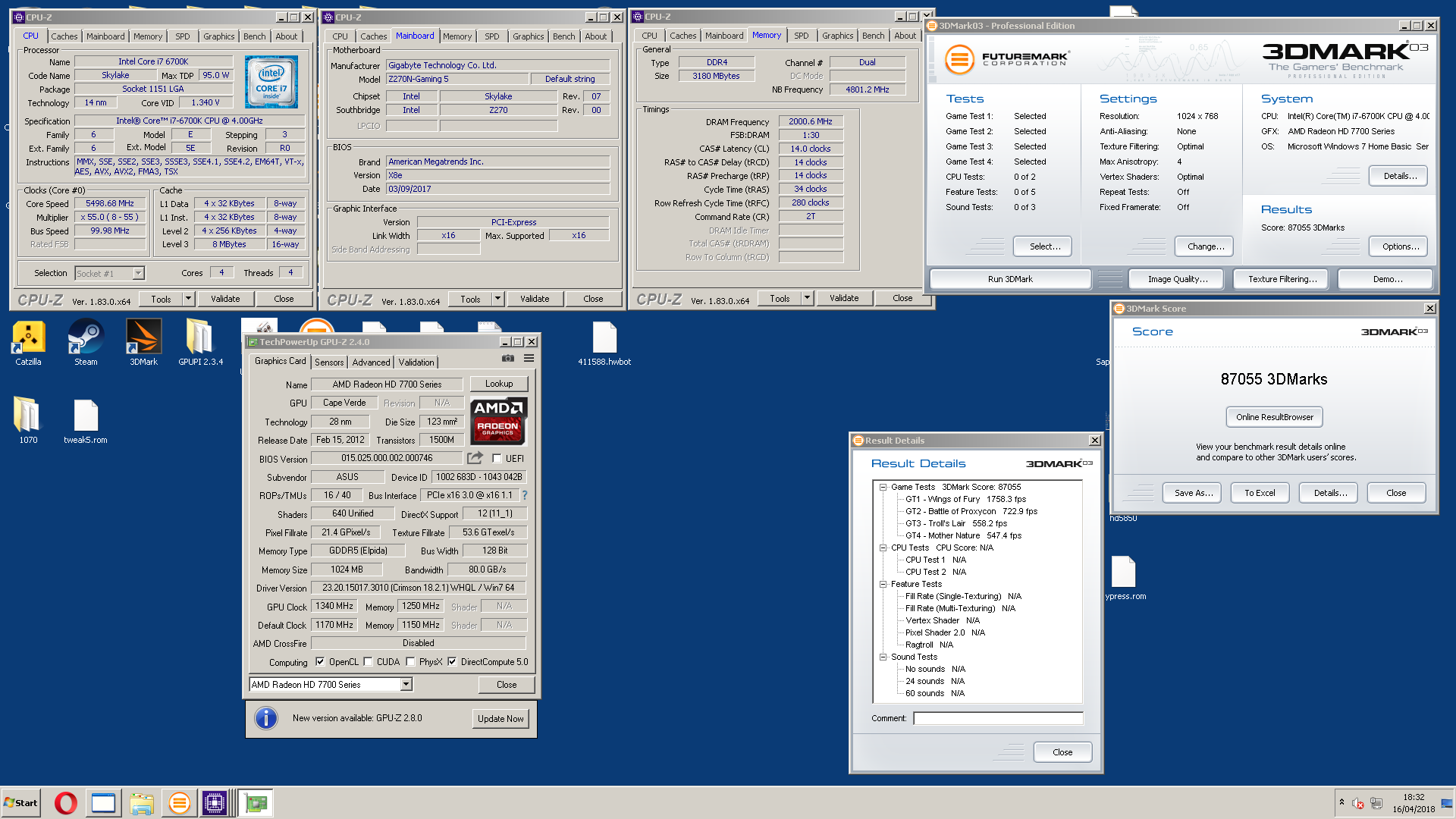Open Tools dropdown arrow in Memory CPU-Z window
This screenshot has height=819, width=1456.
[x=807, y=298]
